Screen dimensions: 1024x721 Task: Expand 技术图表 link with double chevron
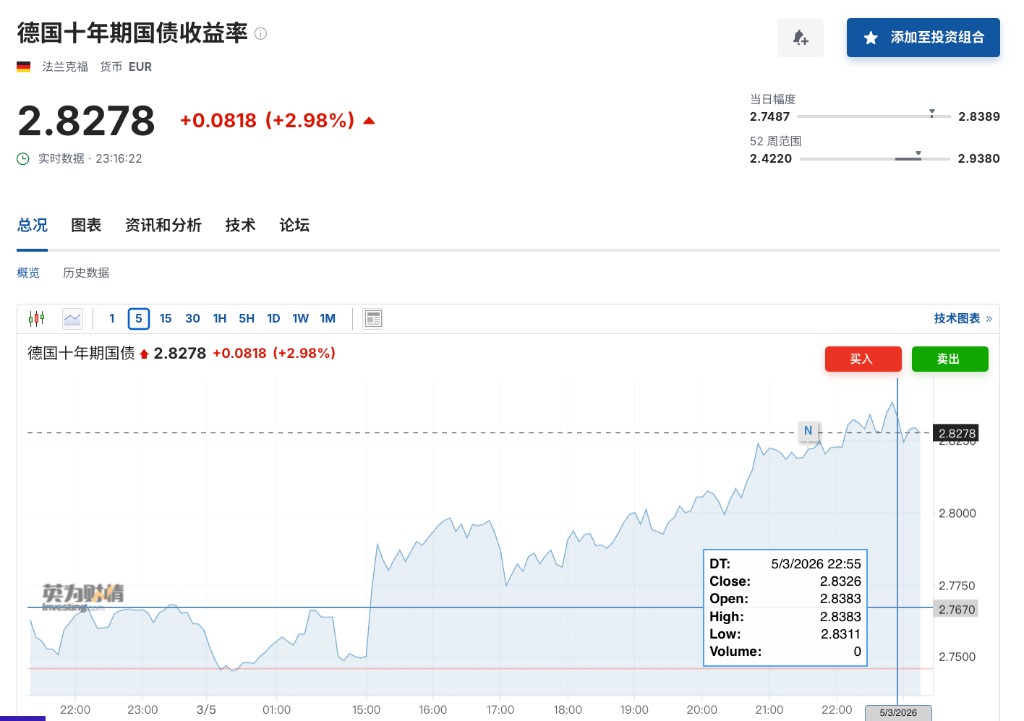962,319
